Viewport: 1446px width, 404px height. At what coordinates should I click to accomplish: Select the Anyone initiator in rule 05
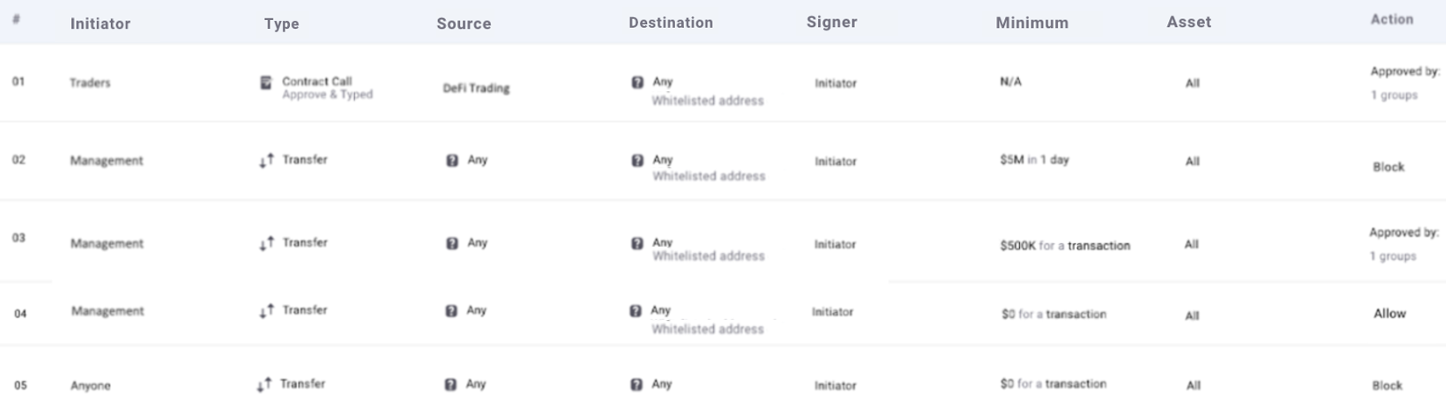90,386
